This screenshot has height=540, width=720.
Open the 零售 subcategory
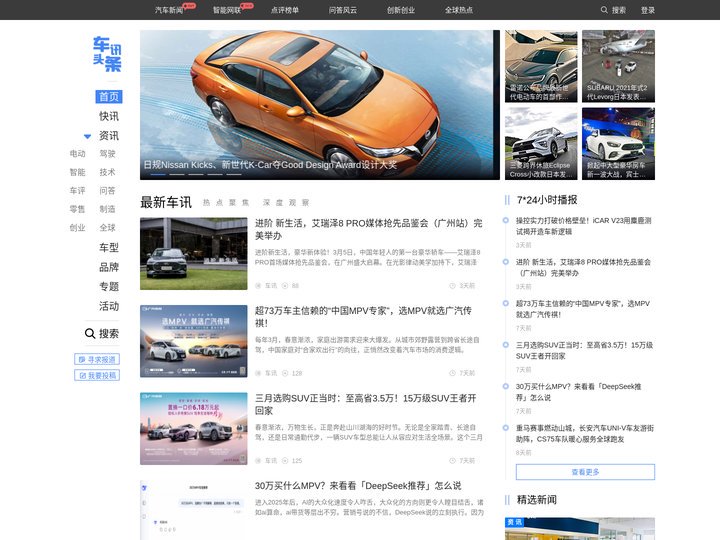click(x=77, y=209)
